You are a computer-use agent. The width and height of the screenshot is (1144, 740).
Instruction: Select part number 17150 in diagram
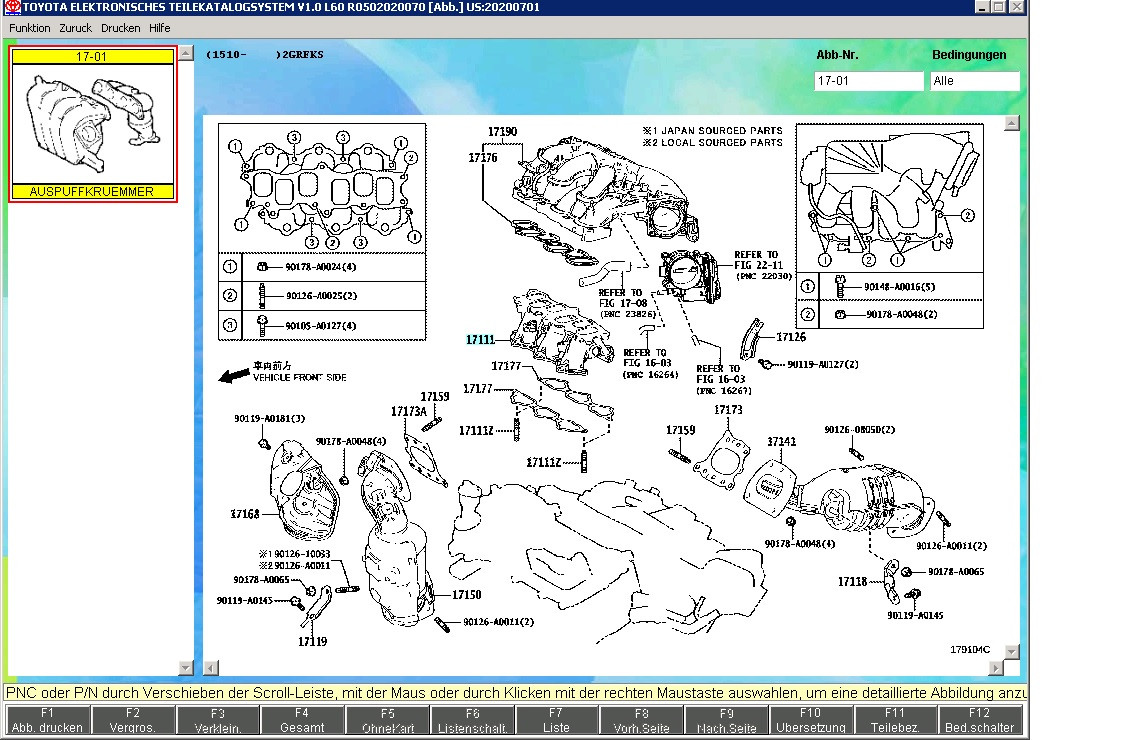[466, 595]
